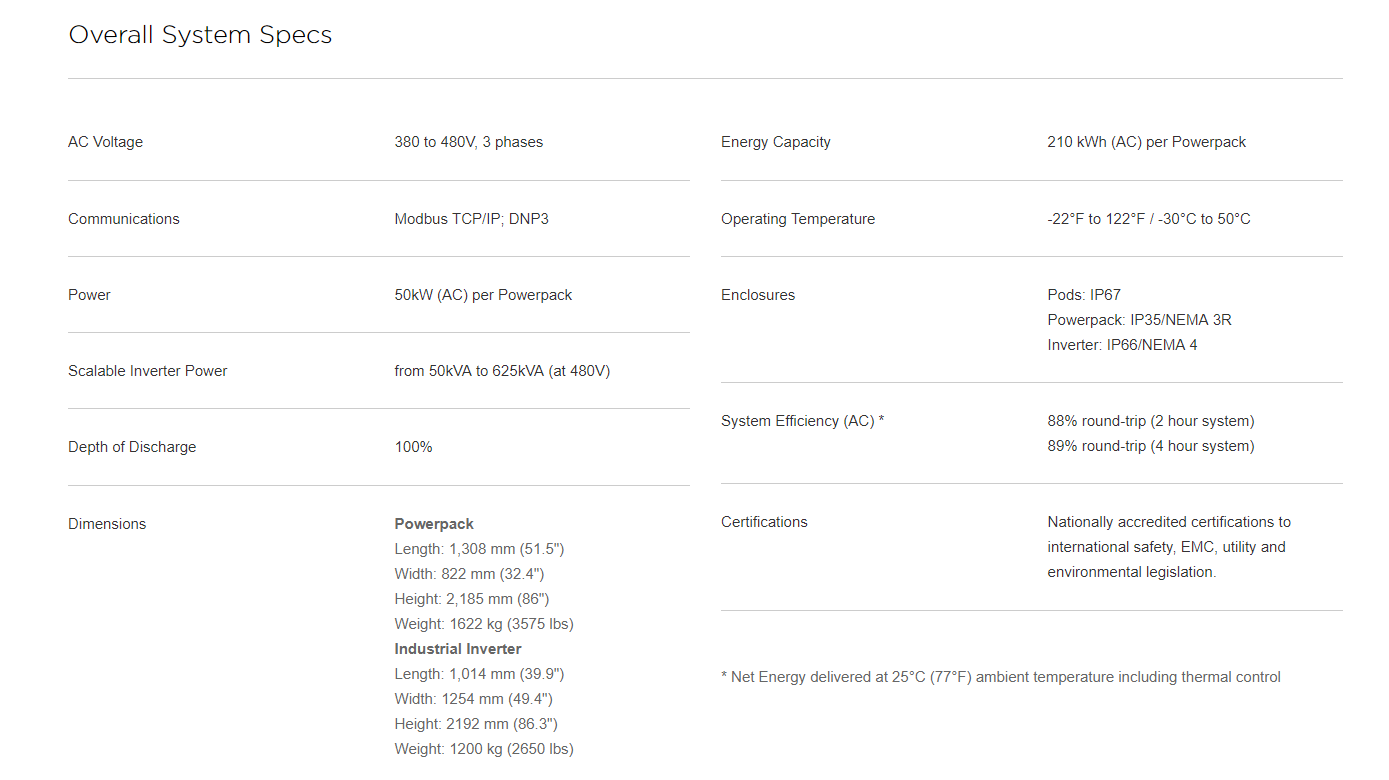This screenshot has width=1389, height=780.
Task: Click the Net Energy footnote text
Action: coord(1000,677)
